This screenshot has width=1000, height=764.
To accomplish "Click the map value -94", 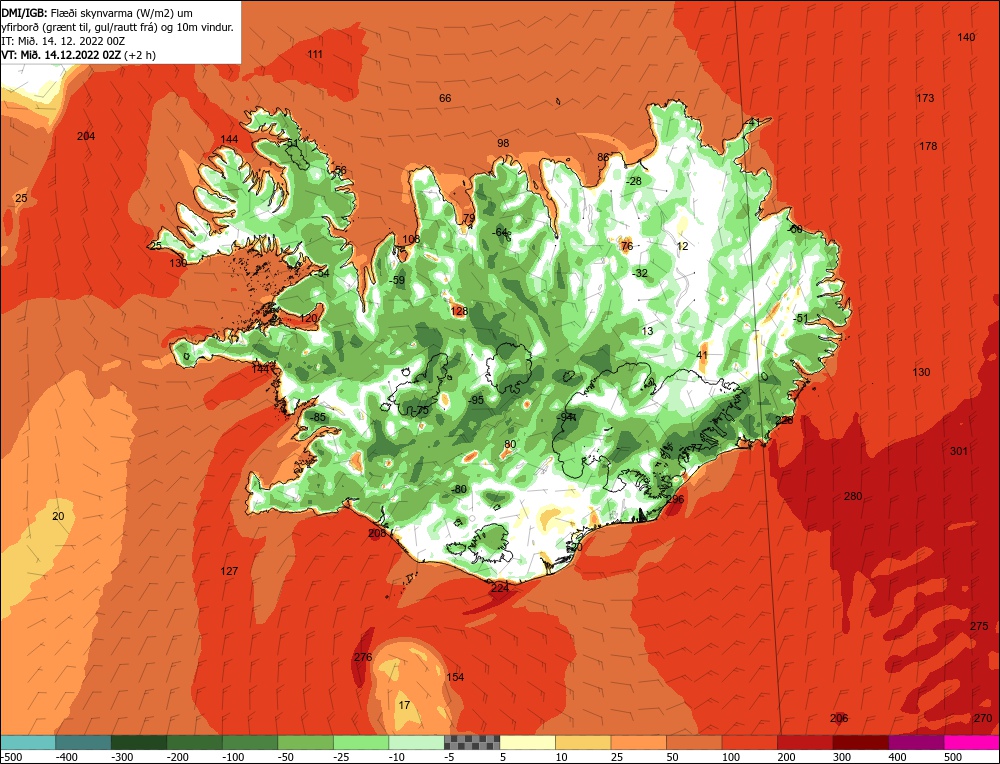I will point(566,417).
